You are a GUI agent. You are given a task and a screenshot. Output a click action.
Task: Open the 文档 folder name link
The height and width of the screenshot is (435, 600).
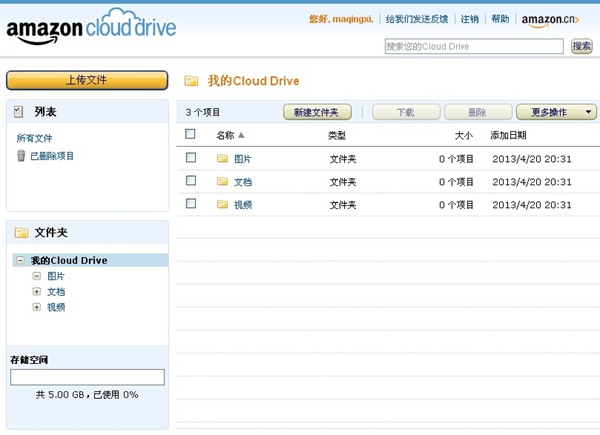point(243,182)
